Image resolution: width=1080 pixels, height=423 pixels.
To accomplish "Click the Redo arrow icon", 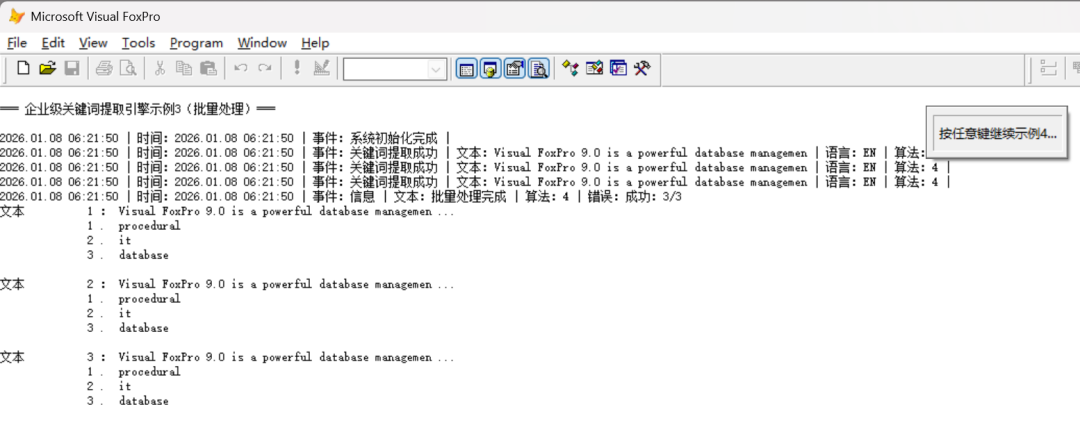I will coord(264,68).
